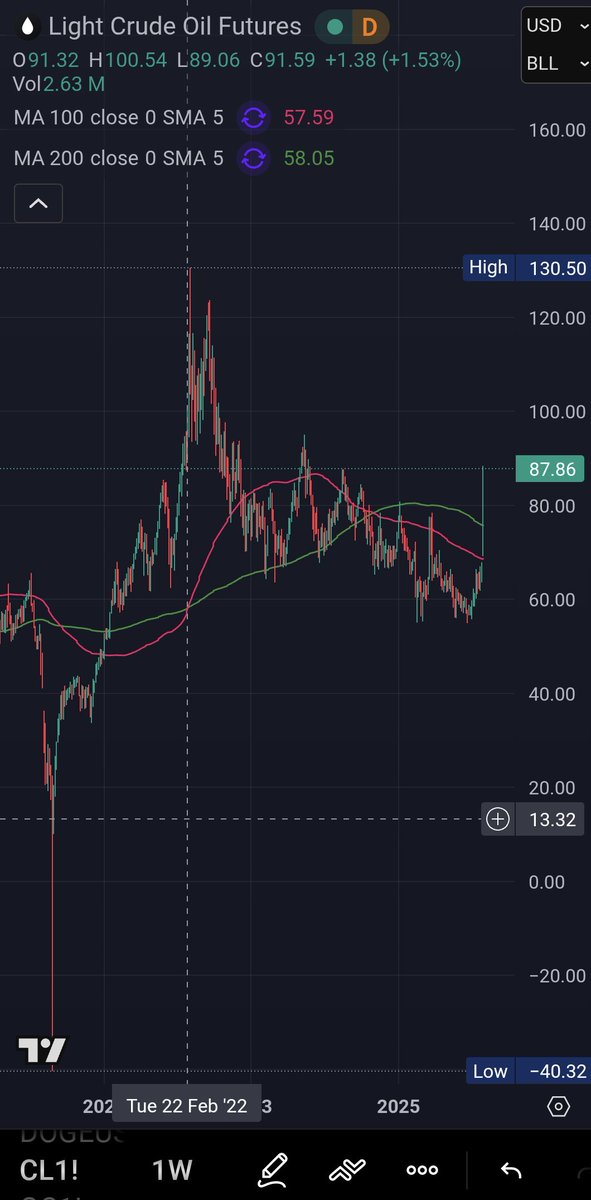The width and height of the screenshot is (591, 1200).
Task: Change the 1W interval
Action: [172, 1169]
